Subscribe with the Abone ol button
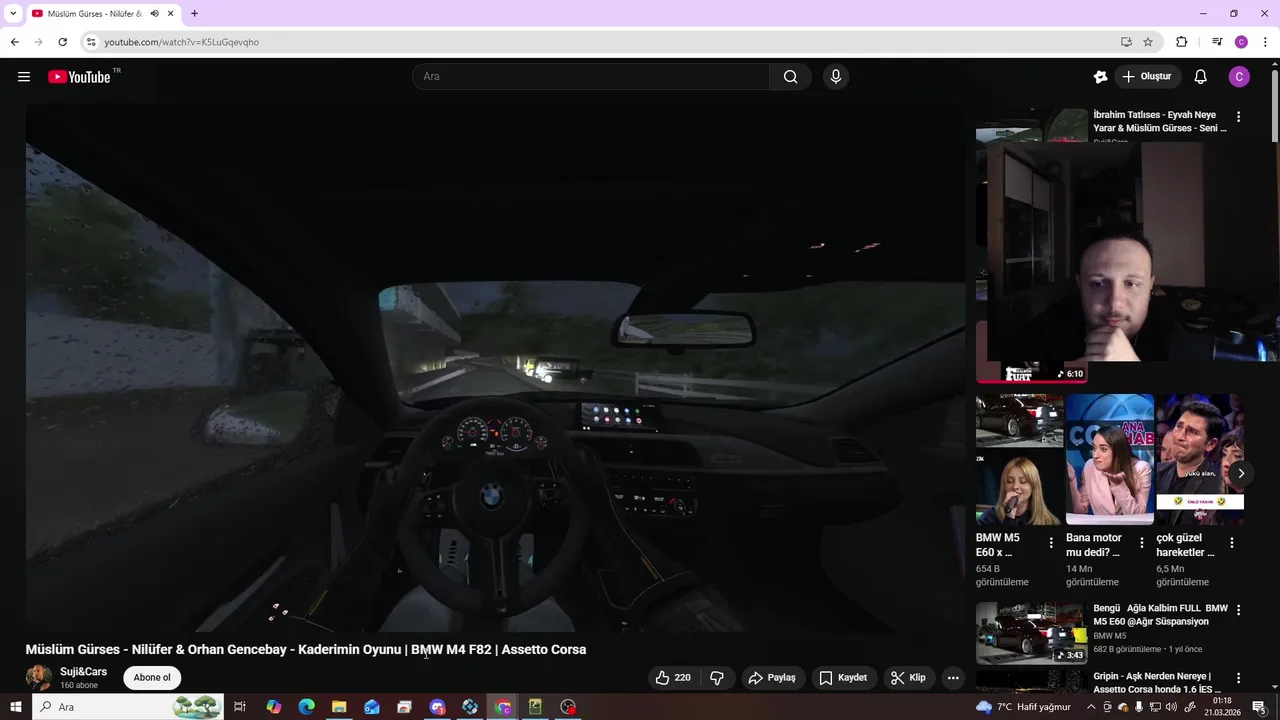The height and width of the screenshot is (720, 1280). [x=152, y=678]
